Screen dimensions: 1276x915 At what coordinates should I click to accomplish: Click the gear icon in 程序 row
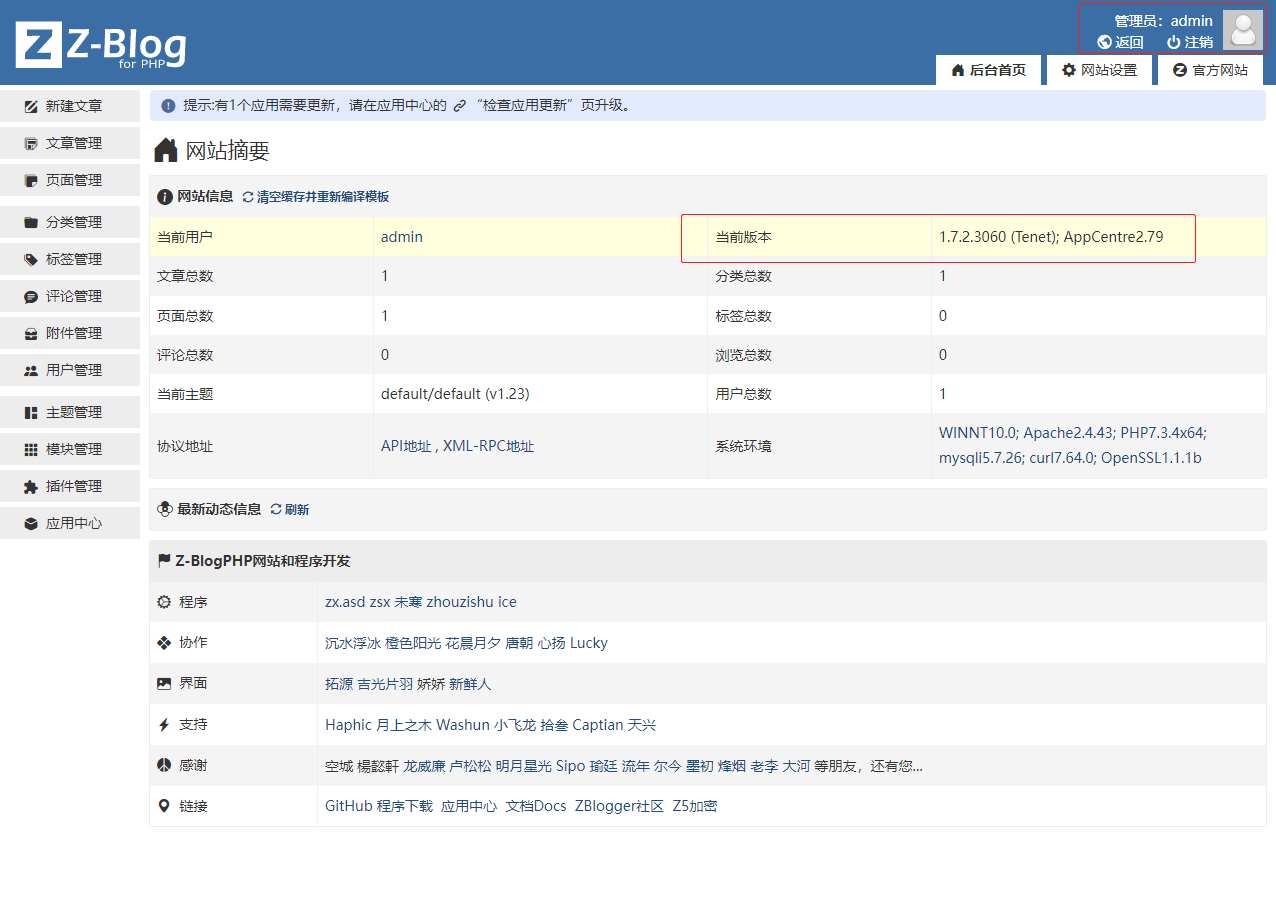tap(164, 602)
